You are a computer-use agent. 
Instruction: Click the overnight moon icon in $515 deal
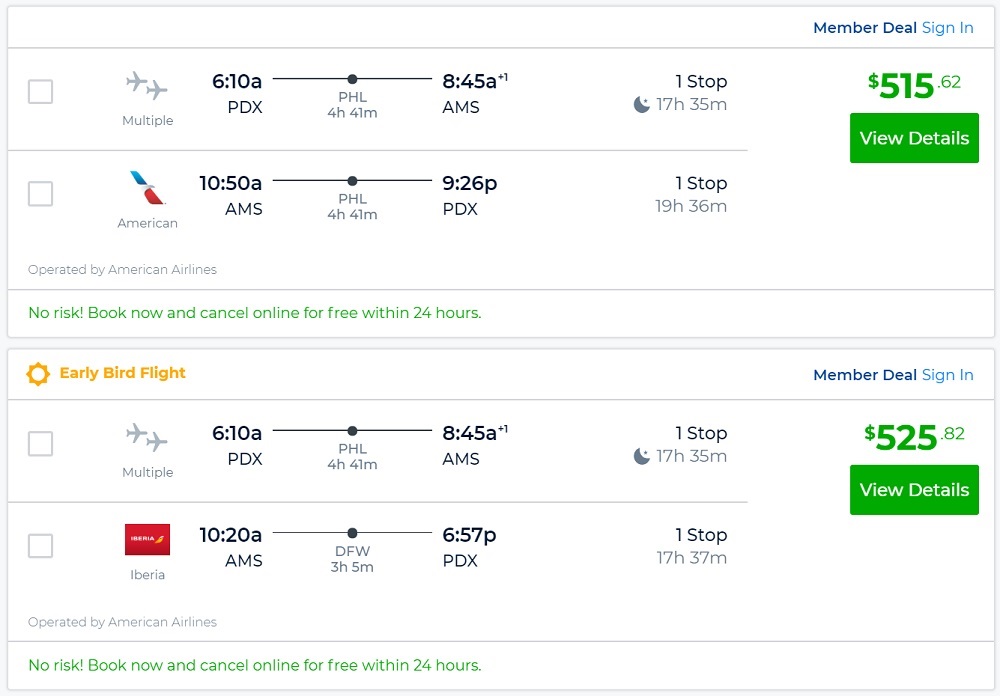[642, 105]
